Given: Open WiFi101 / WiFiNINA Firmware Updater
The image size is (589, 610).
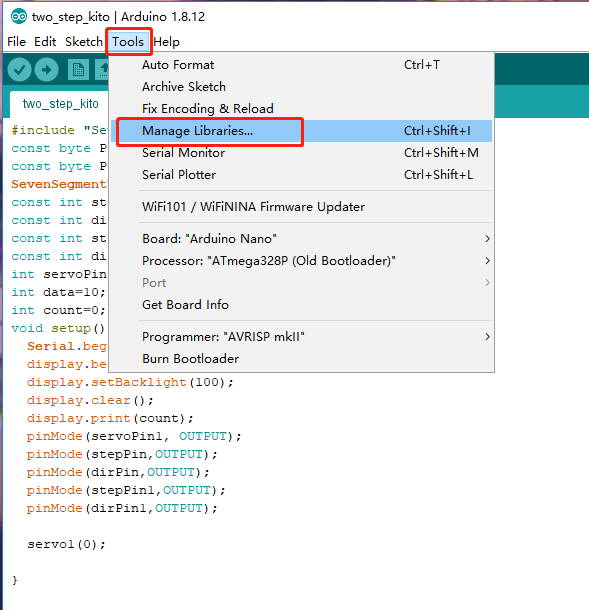Looking at the screenshot, I should (302, 207).
